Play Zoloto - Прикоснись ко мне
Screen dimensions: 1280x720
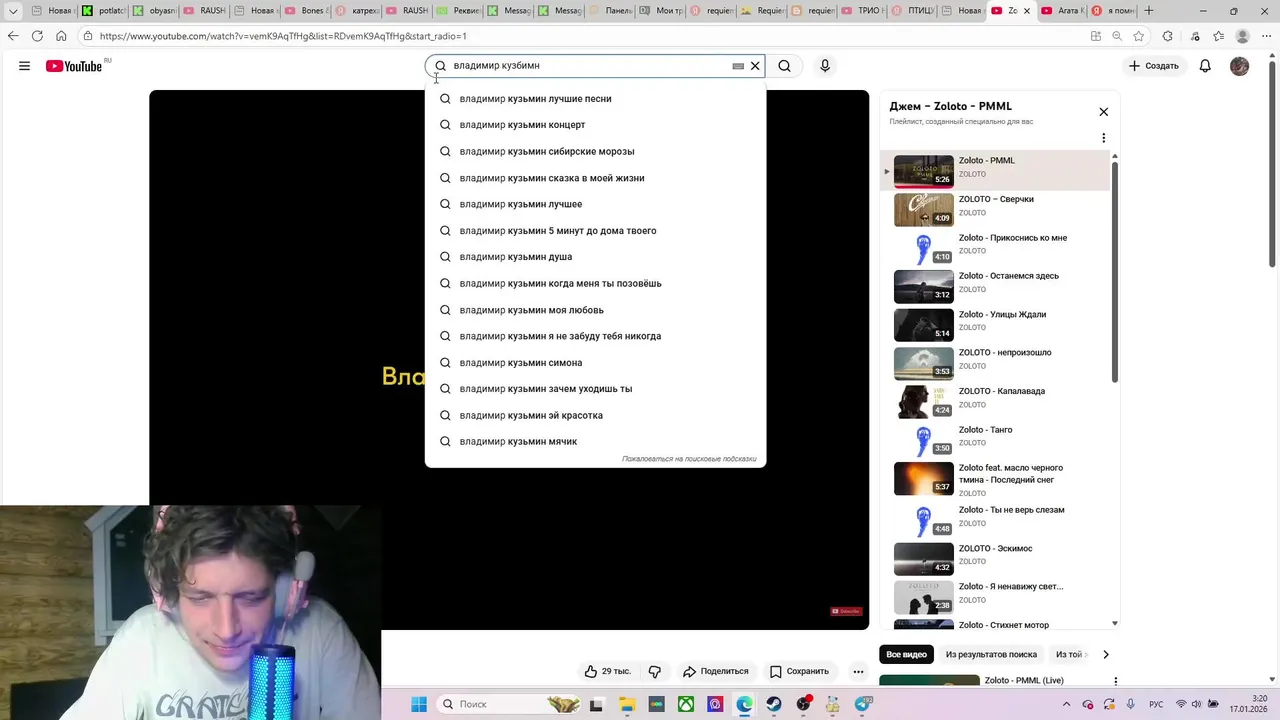pyautogui.click(x=995, y=248)
